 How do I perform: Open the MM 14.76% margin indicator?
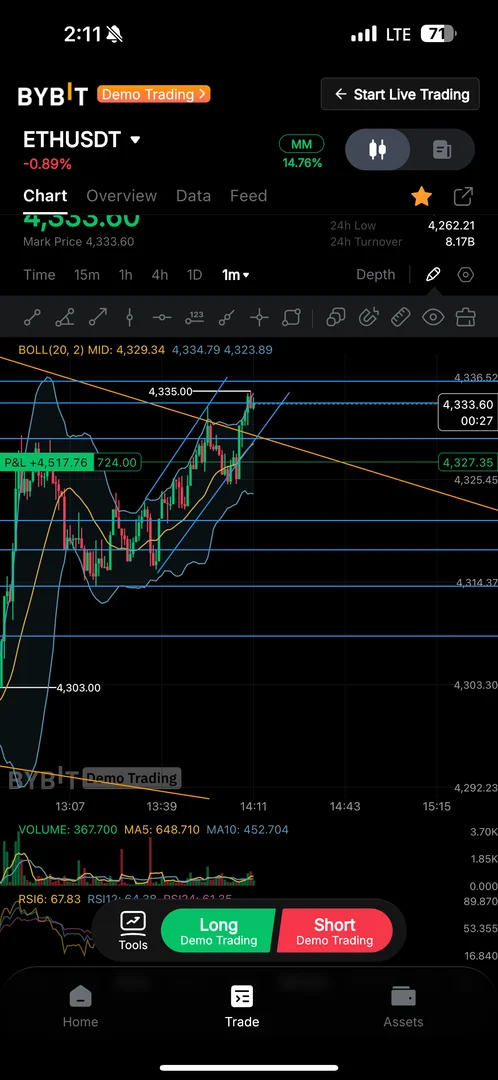tap(302, 153)
